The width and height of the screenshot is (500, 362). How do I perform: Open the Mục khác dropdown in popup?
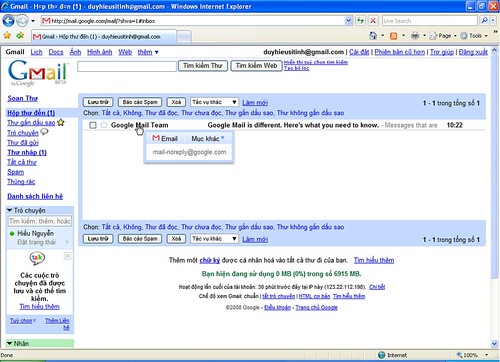tap(208, 138)
